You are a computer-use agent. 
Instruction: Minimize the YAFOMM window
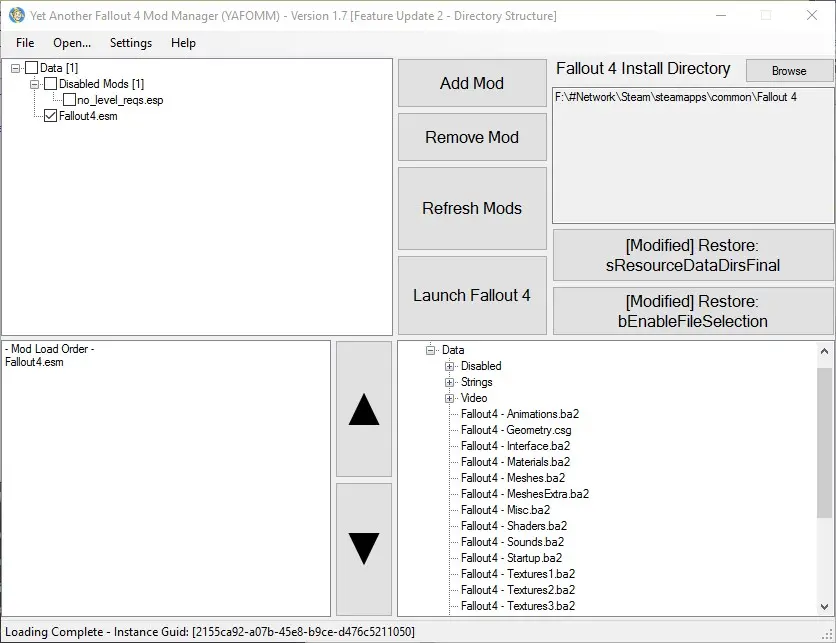[721, 15]
